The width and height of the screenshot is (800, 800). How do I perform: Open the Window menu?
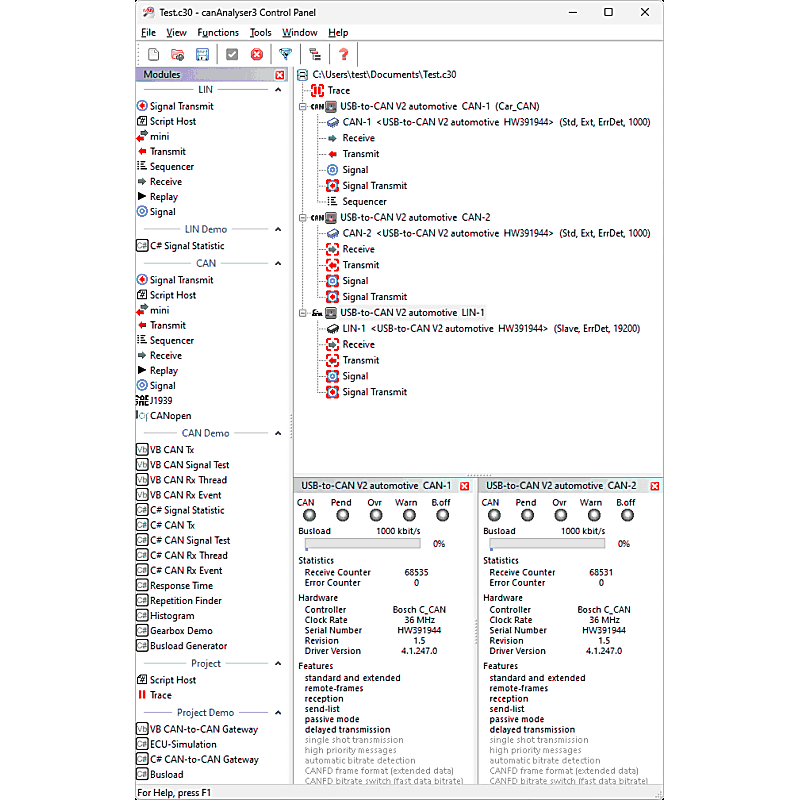click(300, 32)
